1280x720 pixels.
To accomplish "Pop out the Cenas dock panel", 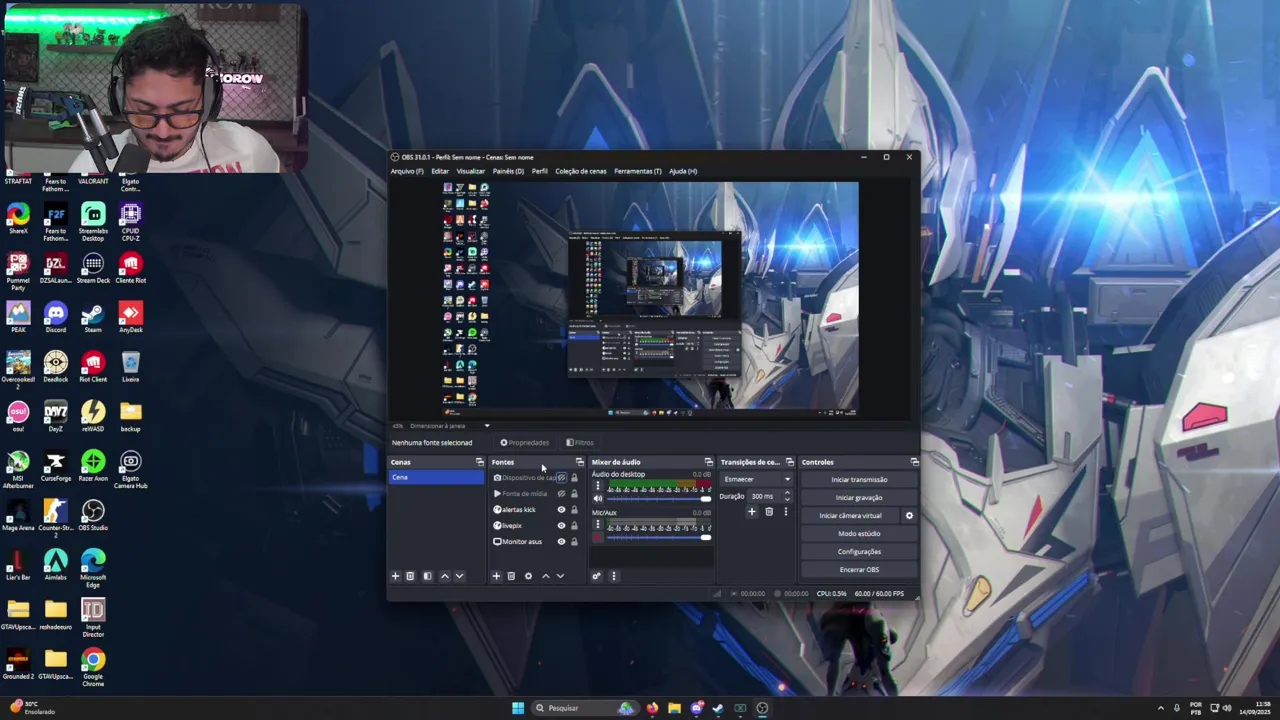I will click(480, 462).
